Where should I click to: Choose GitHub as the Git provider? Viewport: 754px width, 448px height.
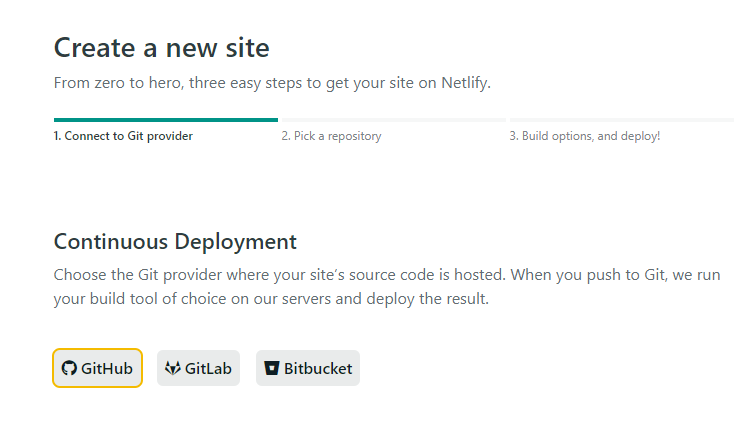point(97,368)
